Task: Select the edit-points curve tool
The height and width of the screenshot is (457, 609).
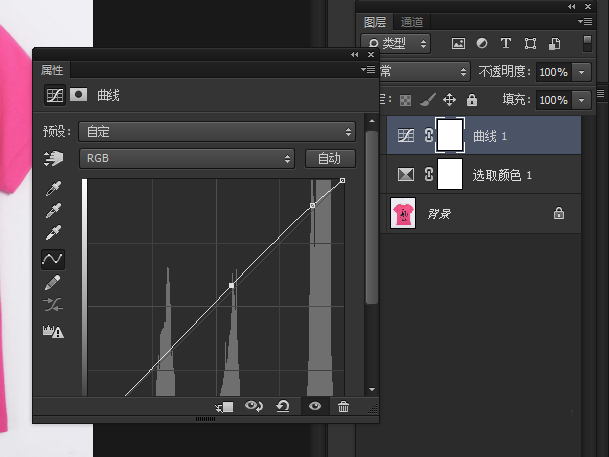Action: 53,258
